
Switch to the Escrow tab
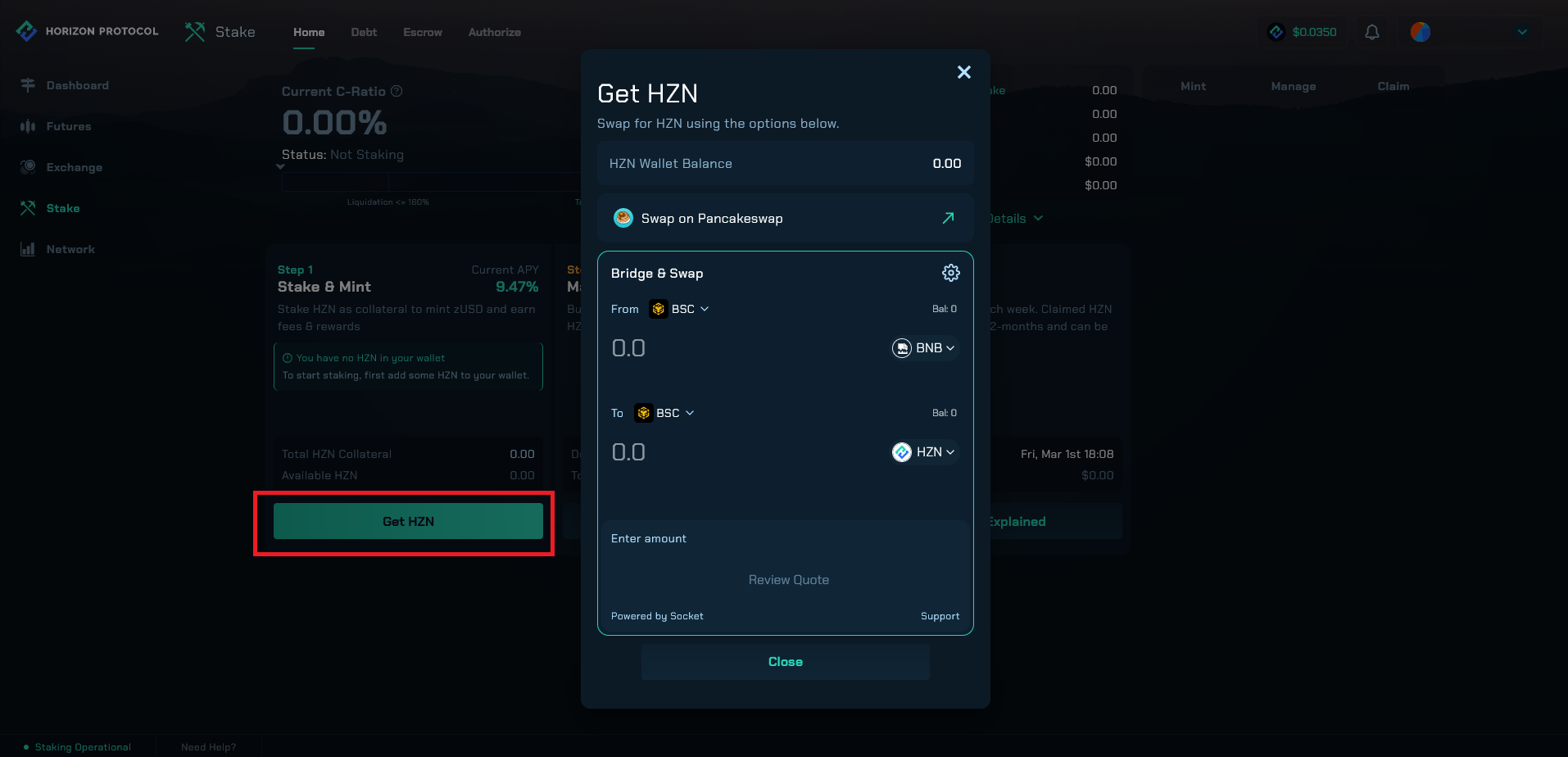tap(423, 32)
